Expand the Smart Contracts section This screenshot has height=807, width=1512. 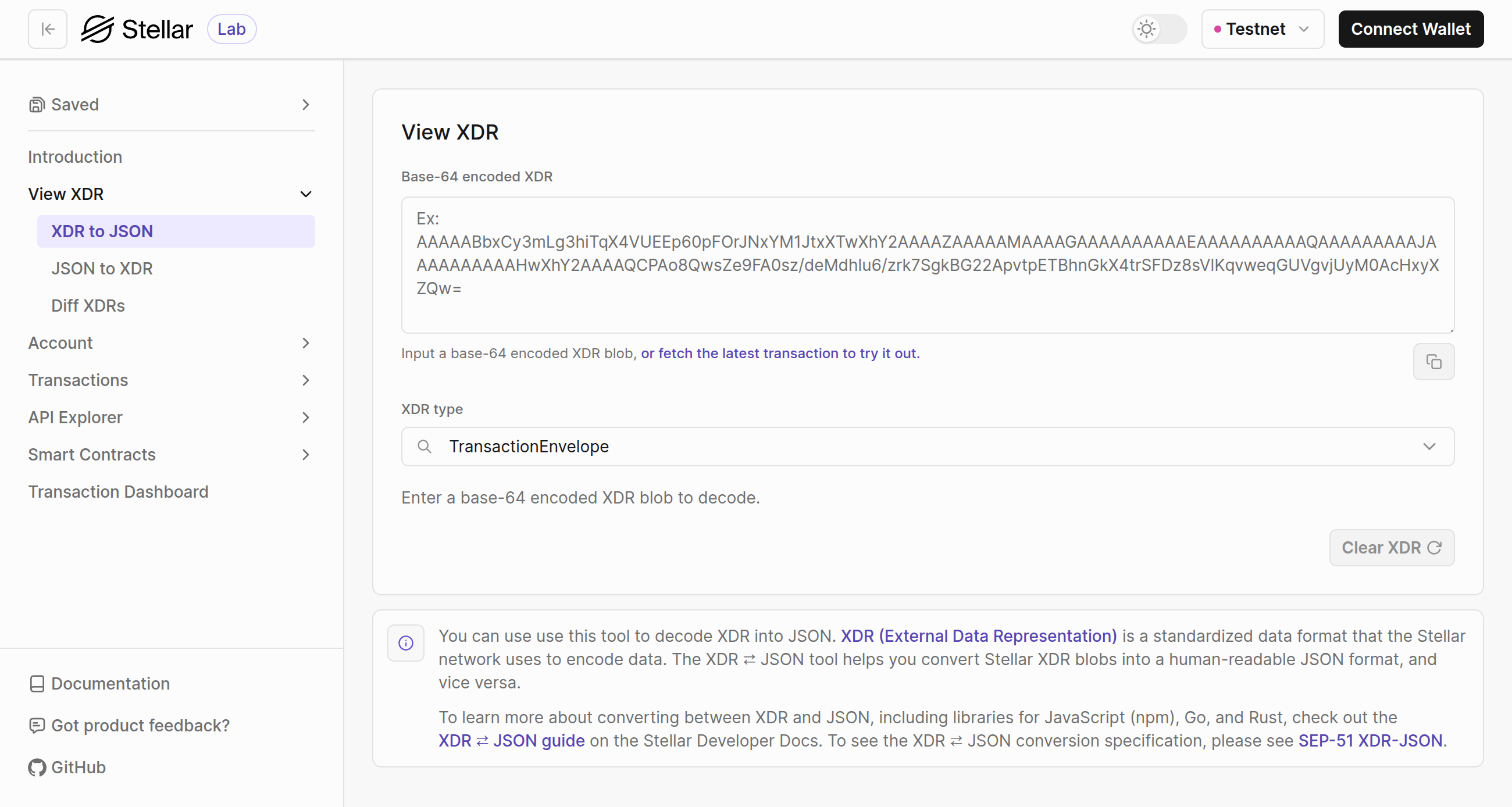306,454
